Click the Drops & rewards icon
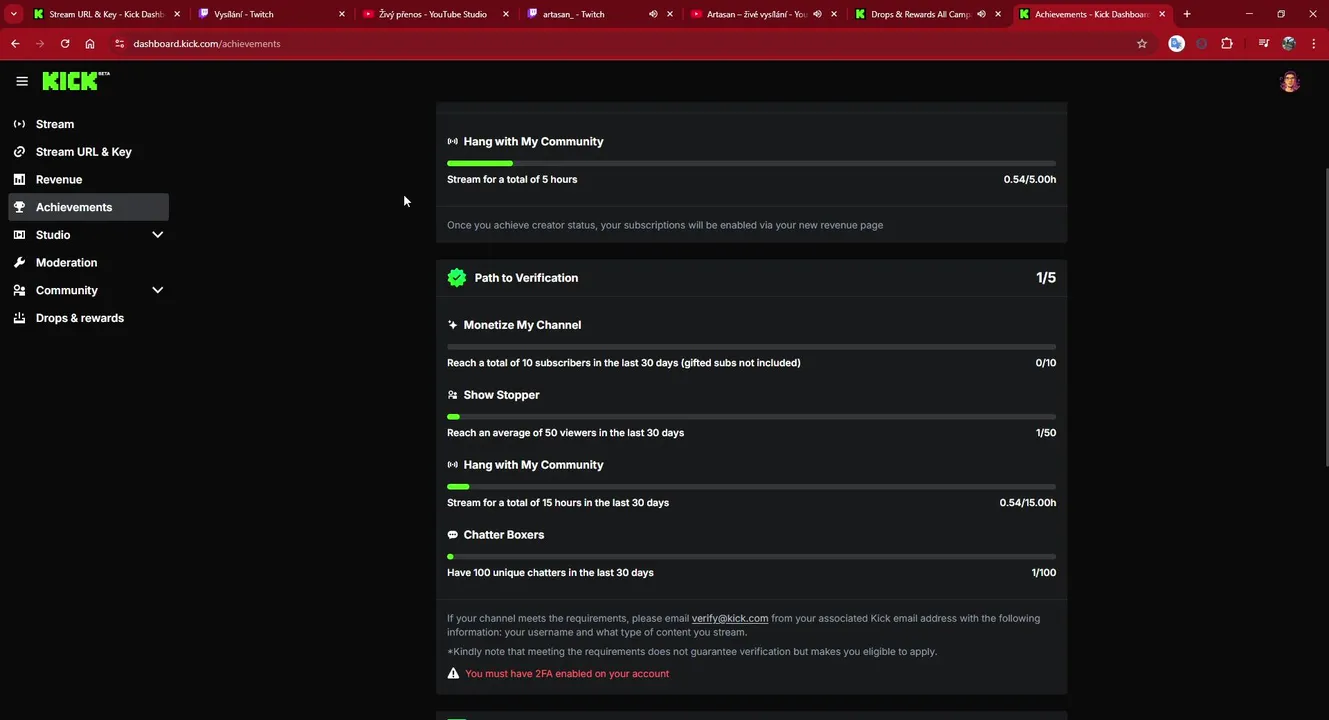 coord(19,318)
